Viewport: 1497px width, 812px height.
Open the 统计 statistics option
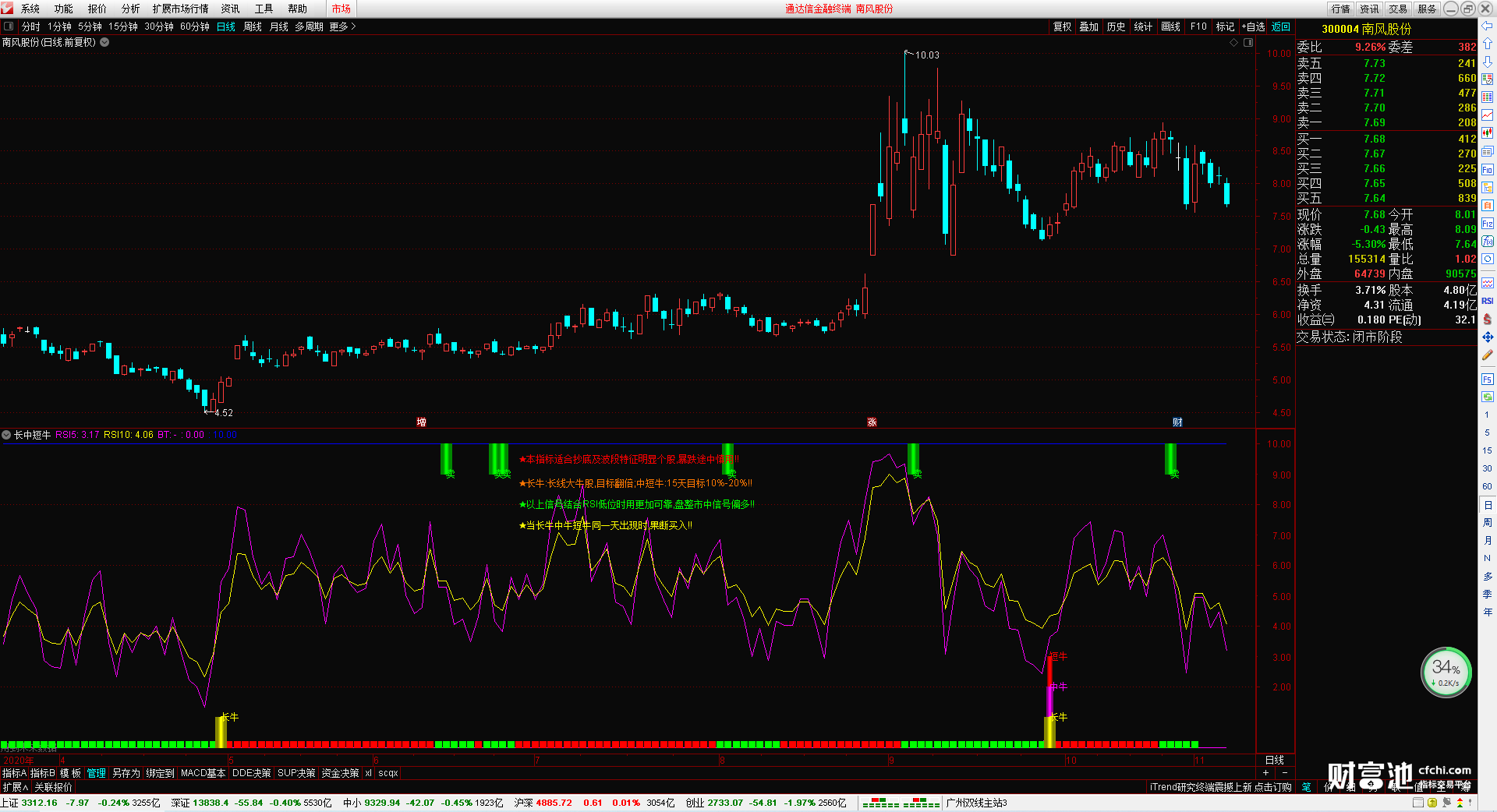[1143, 26]
